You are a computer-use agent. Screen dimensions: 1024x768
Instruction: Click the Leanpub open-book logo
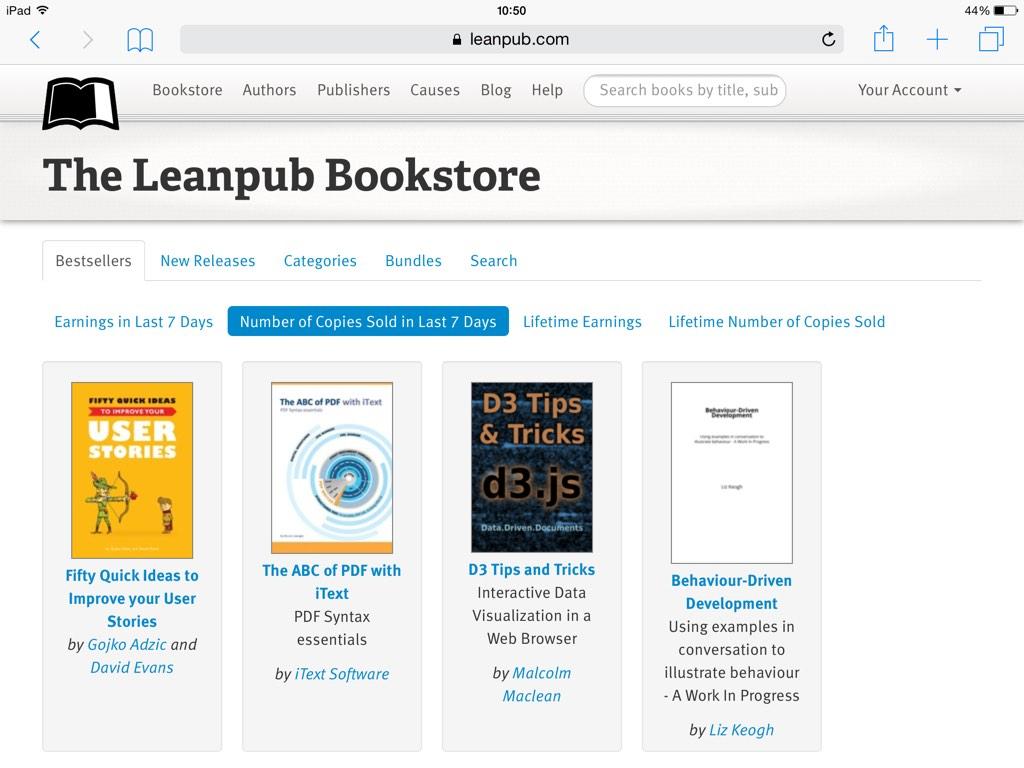click(x=80, y=103)
